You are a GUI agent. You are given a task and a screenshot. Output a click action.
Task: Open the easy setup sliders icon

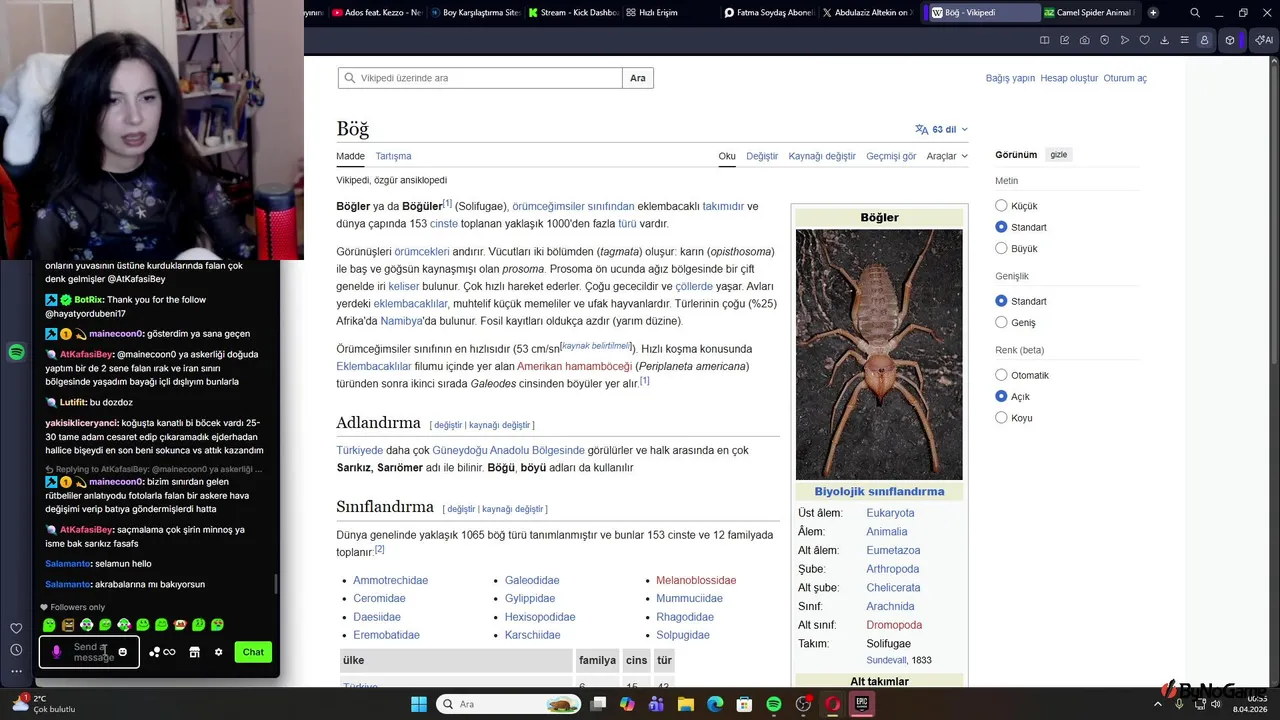tap(1185, 40)
